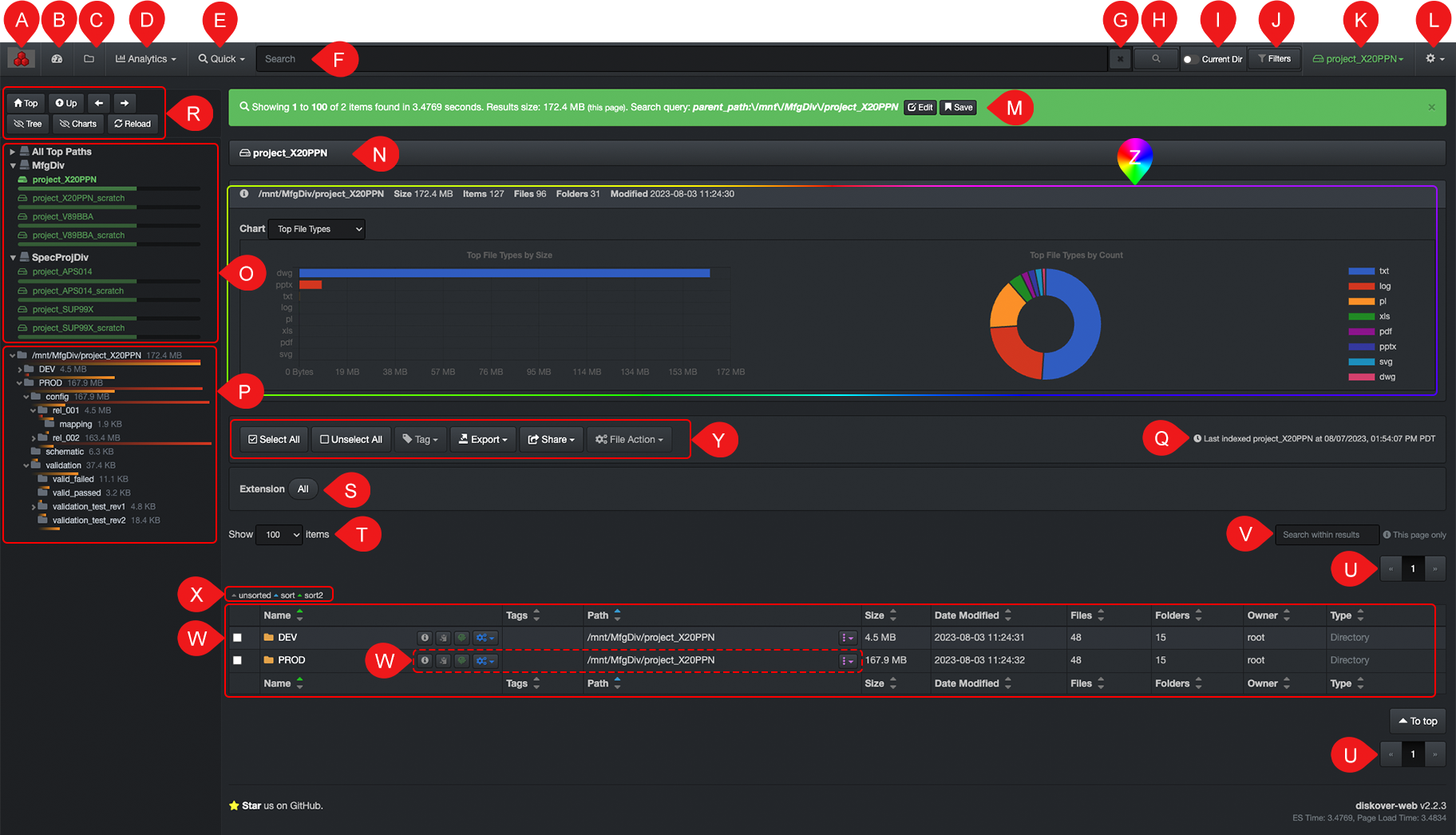Image resolution: width=1456 pixels, height=835 pixels.
Task: Open the Top File Types chart dropdown
Action: point(317,229)
